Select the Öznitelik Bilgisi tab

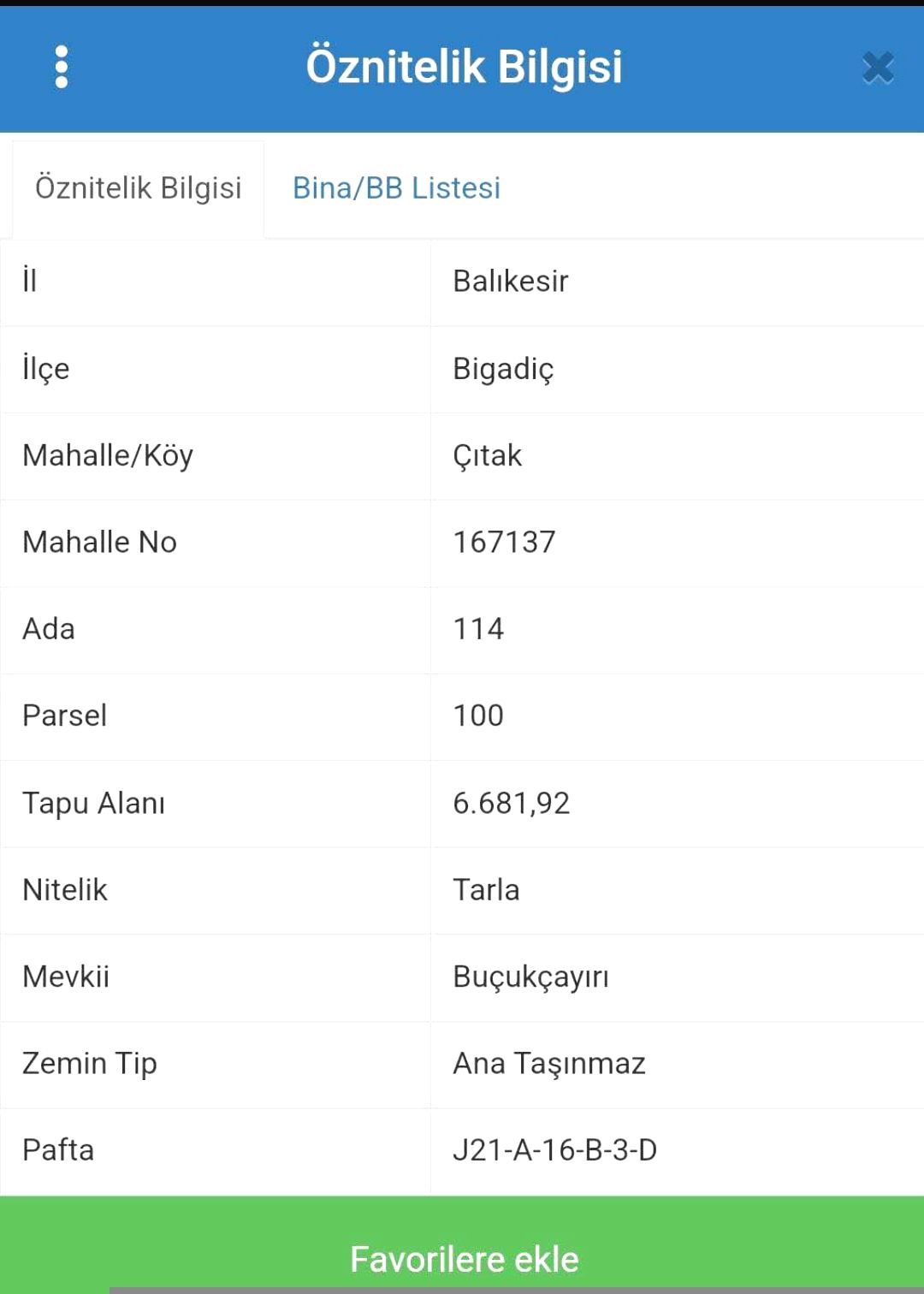[x=139, y=188]
